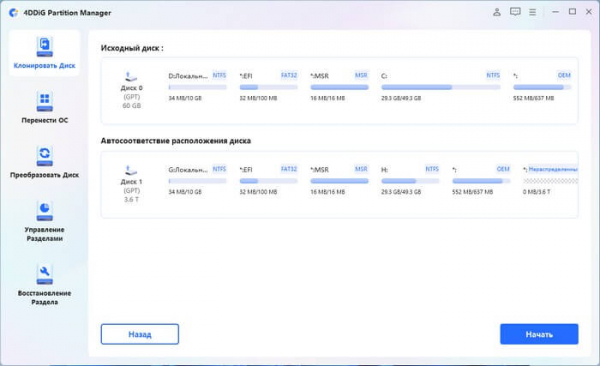Click the 29.3 GB/49.3 GB text under H:
The width and height of the screenshot is (600, 366).
click(401, 192)
